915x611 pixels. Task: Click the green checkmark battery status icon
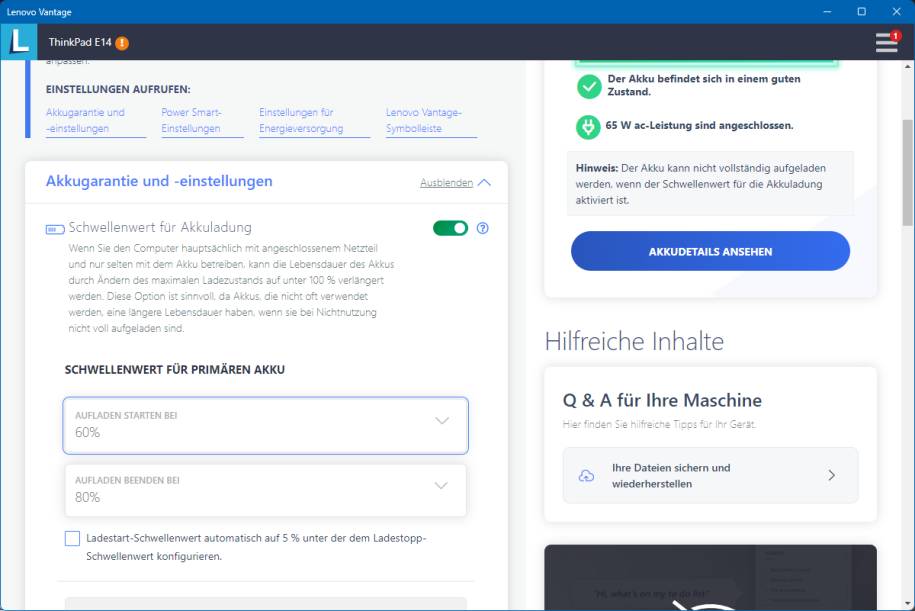[589, 86]
